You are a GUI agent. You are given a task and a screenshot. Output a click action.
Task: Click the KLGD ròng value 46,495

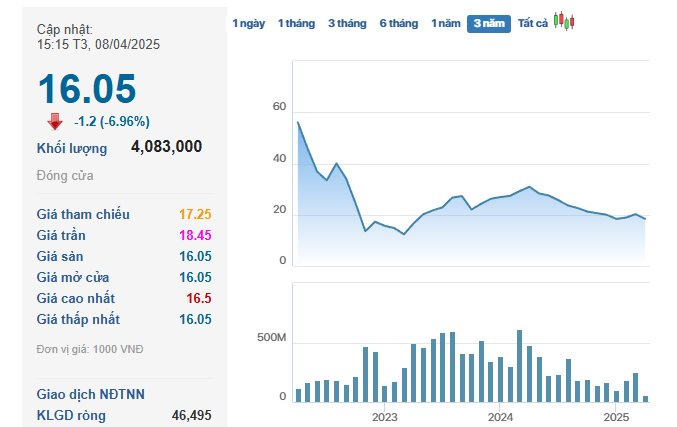click(192, 415)
